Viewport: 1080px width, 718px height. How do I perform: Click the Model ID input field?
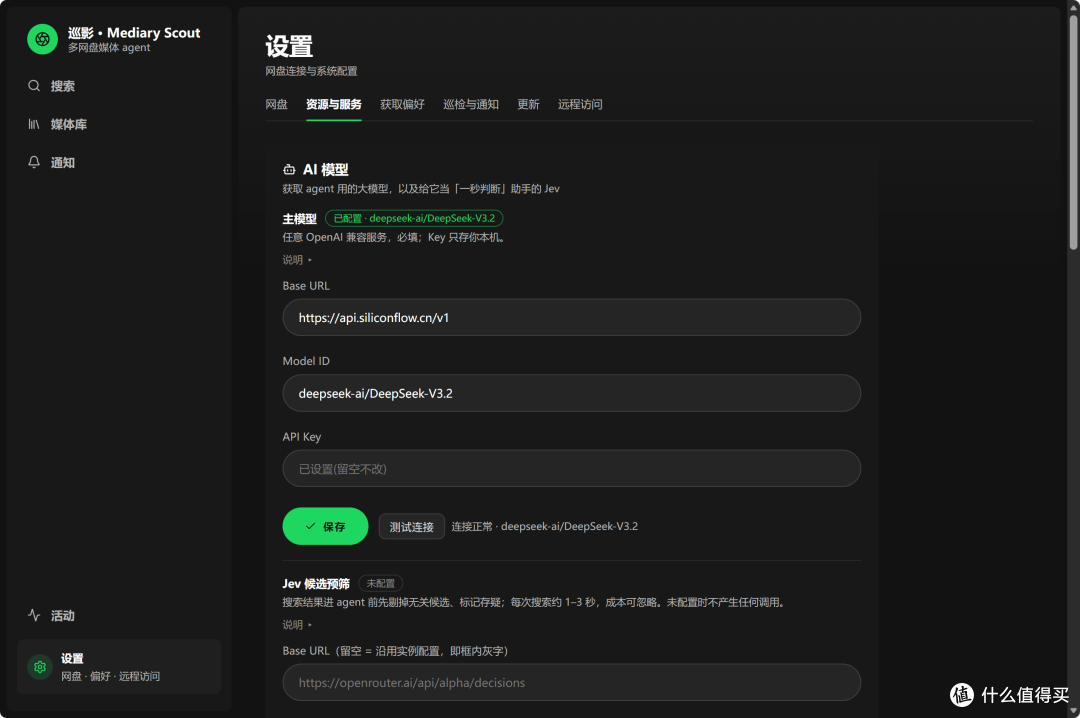572,393
